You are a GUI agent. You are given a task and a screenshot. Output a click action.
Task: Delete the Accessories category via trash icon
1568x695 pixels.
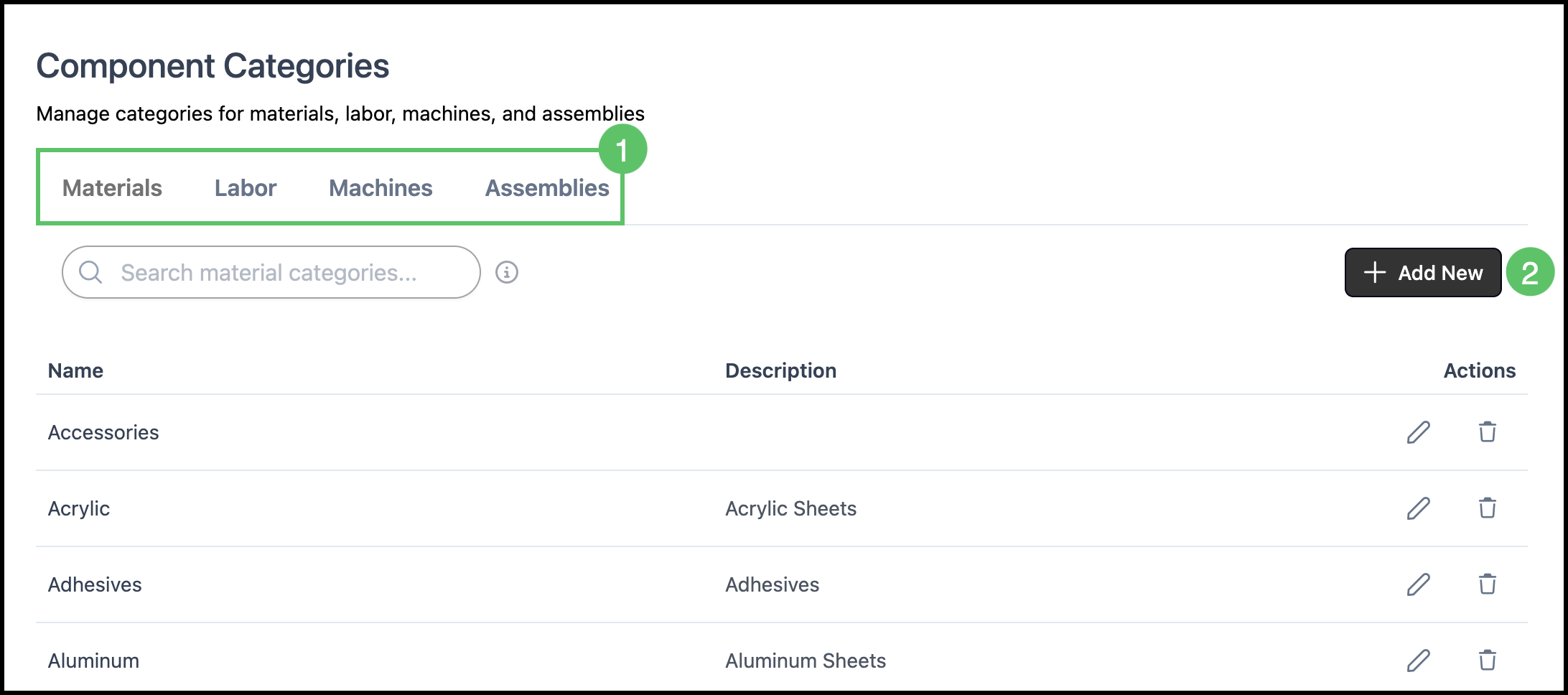[1487, 432]
